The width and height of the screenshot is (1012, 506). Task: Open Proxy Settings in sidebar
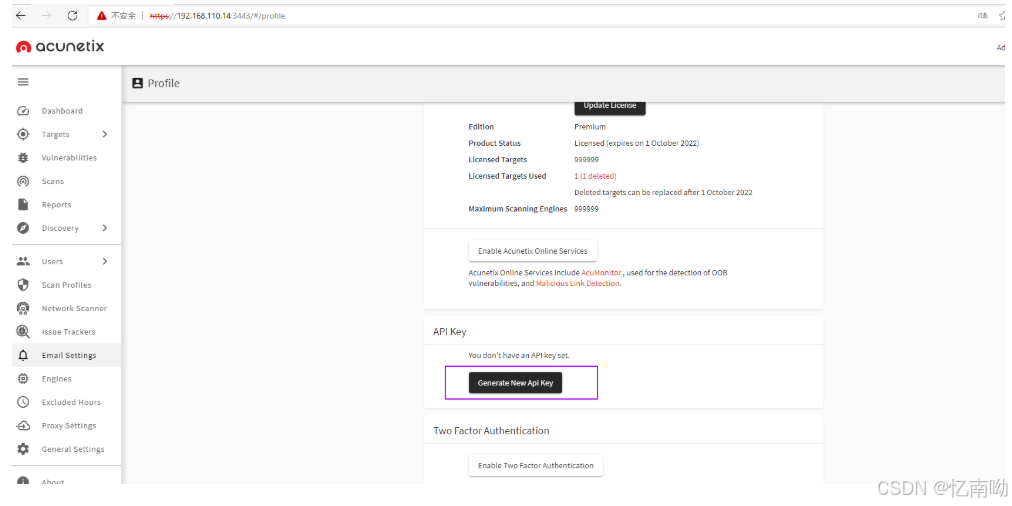pyautogui.click(x=66, y=426)
